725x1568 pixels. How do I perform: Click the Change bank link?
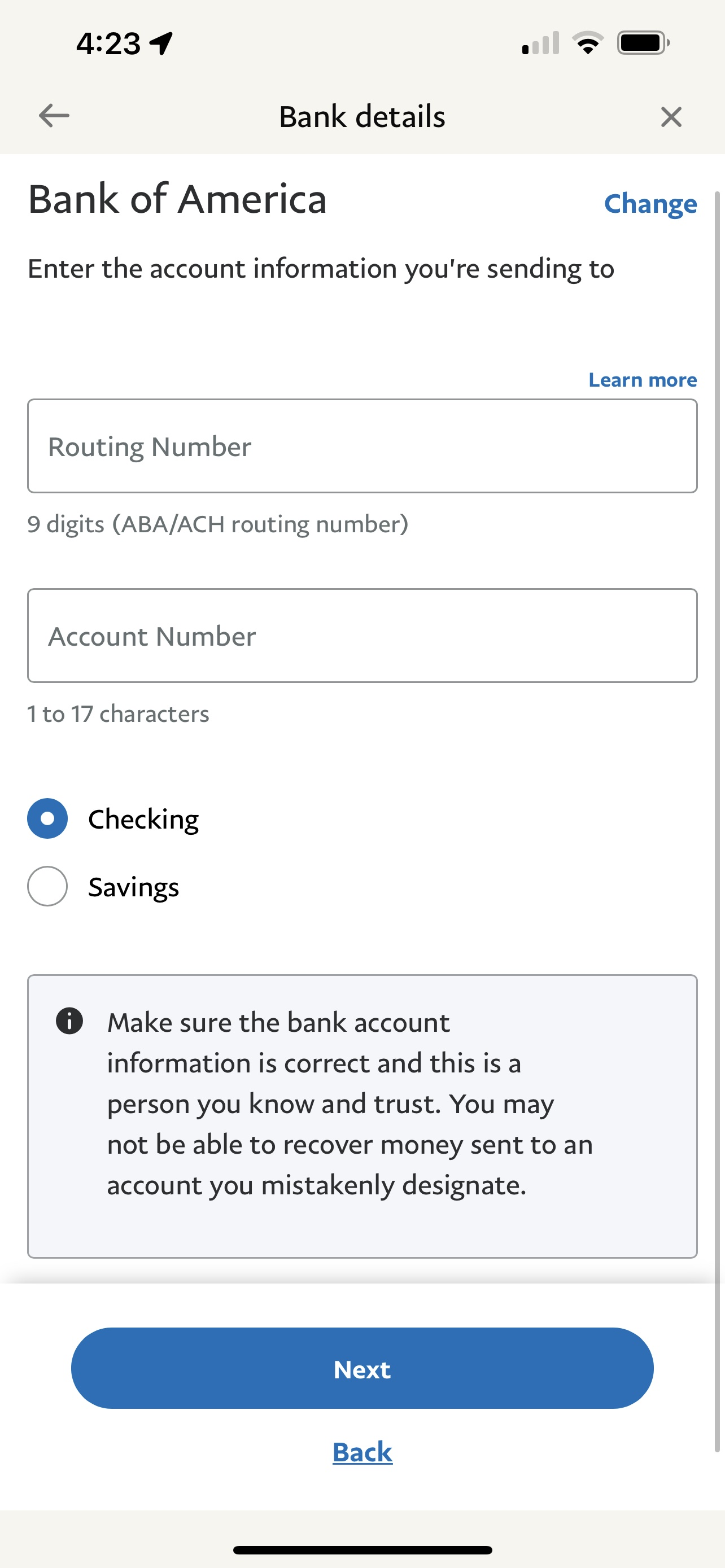coord(650,203)
